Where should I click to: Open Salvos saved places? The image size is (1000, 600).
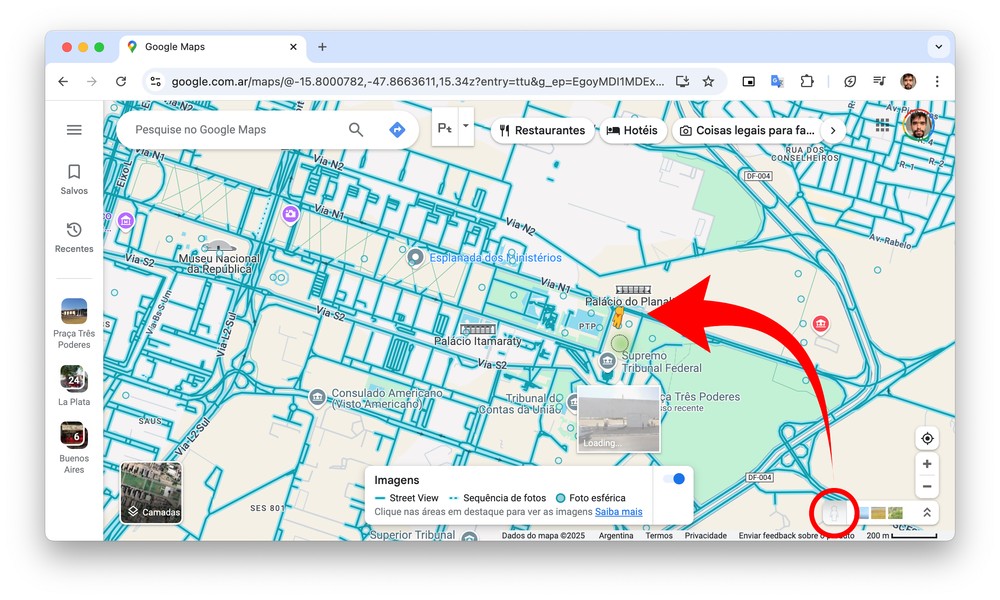coord(74,179)
